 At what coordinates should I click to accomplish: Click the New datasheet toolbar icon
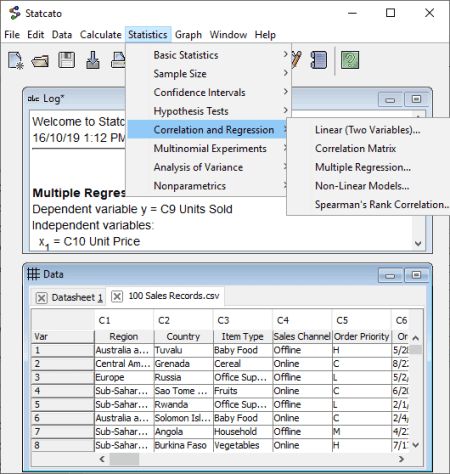pos(15,60)
